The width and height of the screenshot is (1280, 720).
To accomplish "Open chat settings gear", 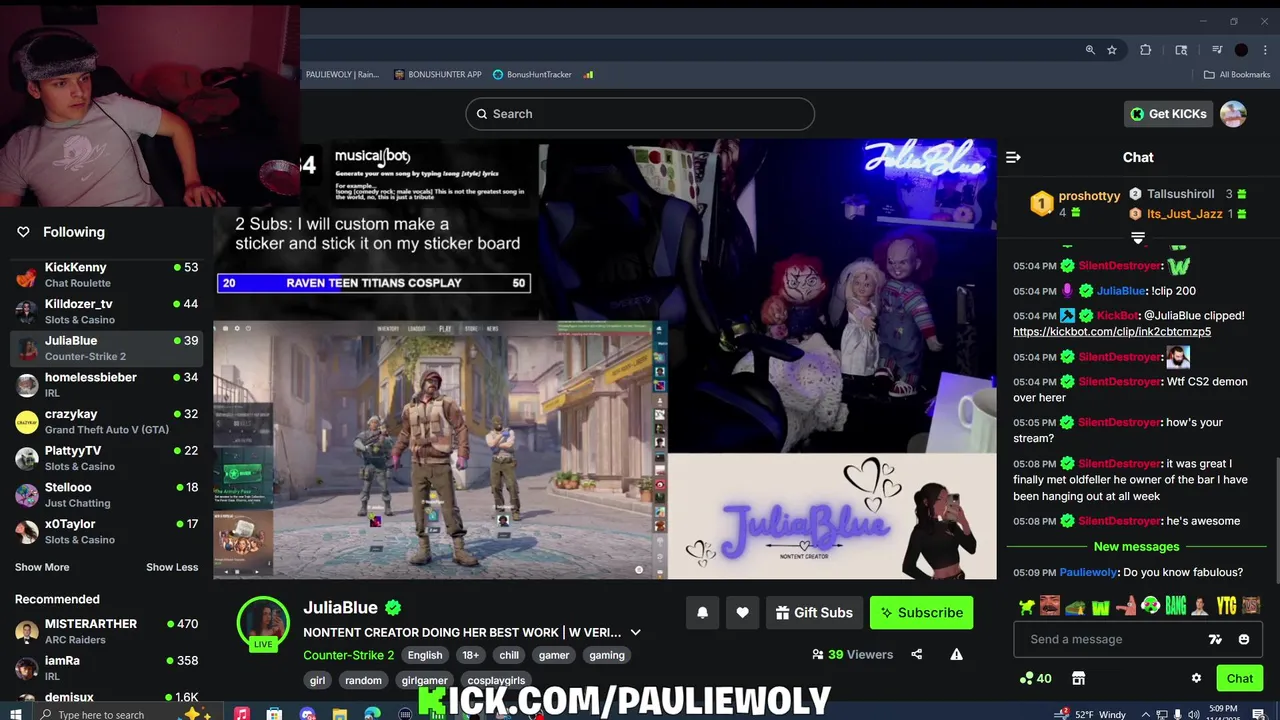I will (1196, 678).
